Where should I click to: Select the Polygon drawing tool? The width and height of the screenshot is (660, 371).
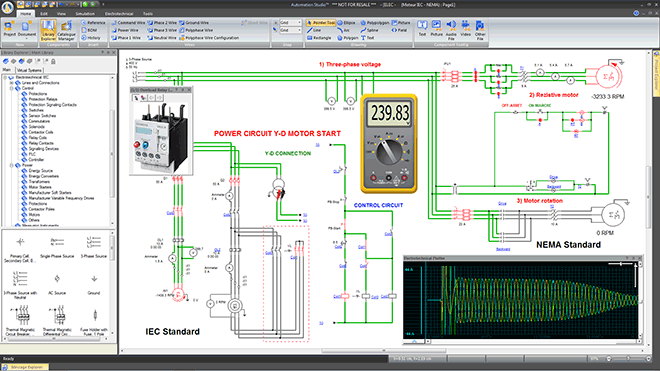click(347, 38)
